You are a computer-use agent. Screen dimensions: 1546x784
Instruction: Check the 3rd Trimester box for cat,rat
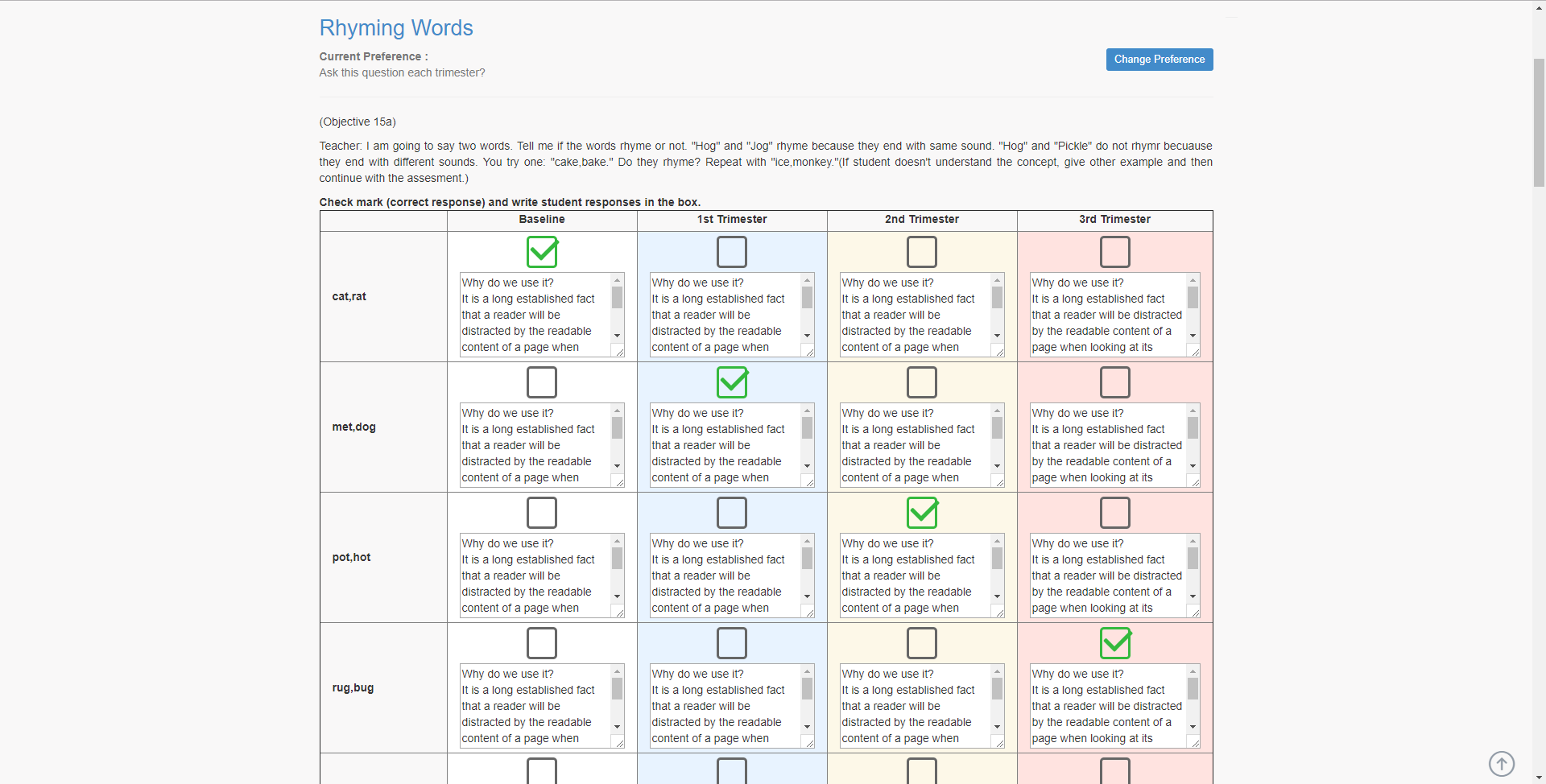(x=1114, y=252)
